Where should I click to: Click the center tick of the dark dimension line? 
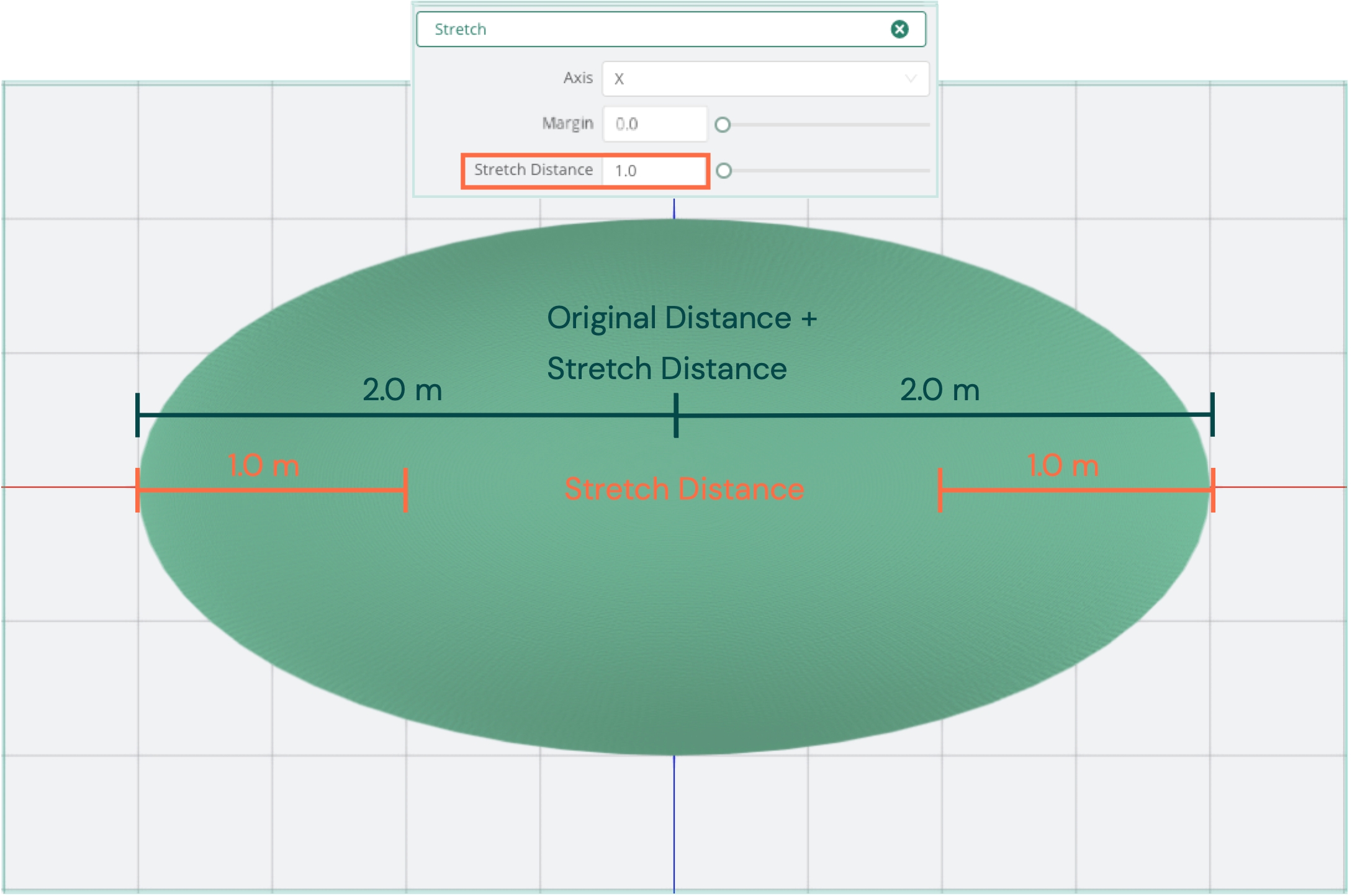(675, 414)
